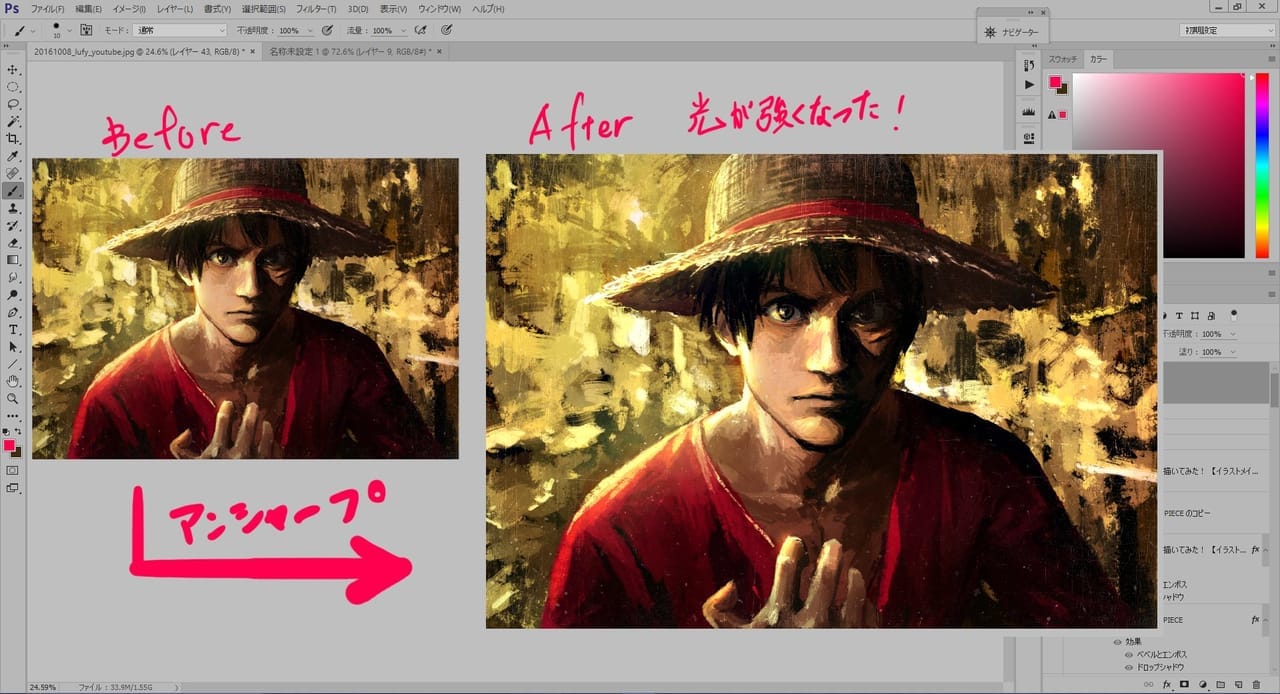The height and width of the screenshot is (694, 1280).
Task: Activate the Zoom tool in toolbar
Action: click(x=13, y=398)
